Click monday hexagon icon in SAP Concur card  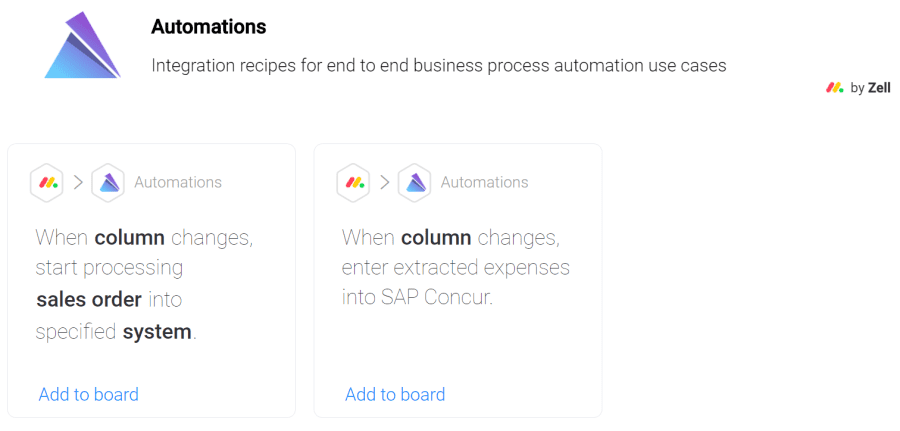[353, 183]
